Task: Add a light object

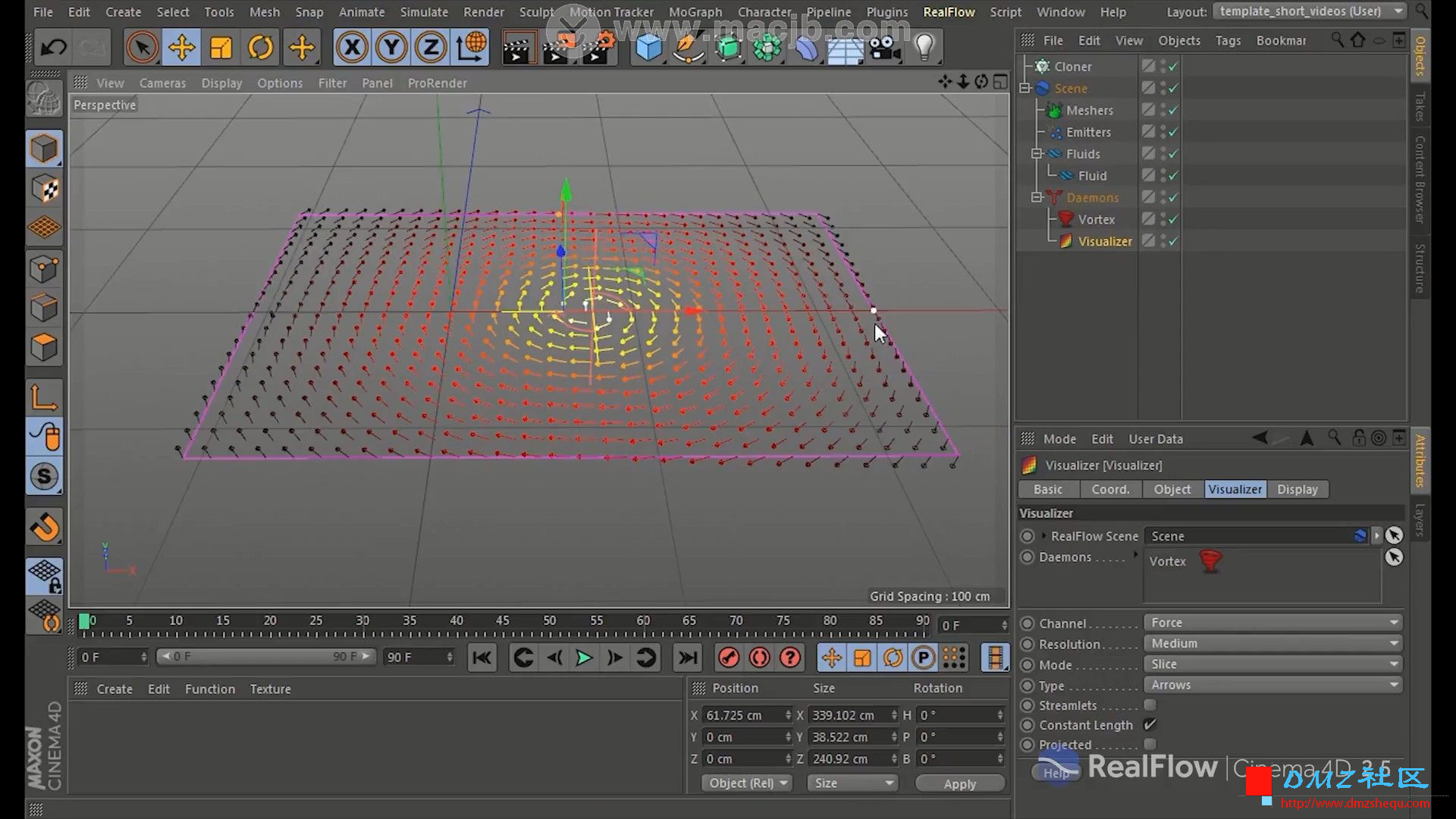Action: [924, 48]
